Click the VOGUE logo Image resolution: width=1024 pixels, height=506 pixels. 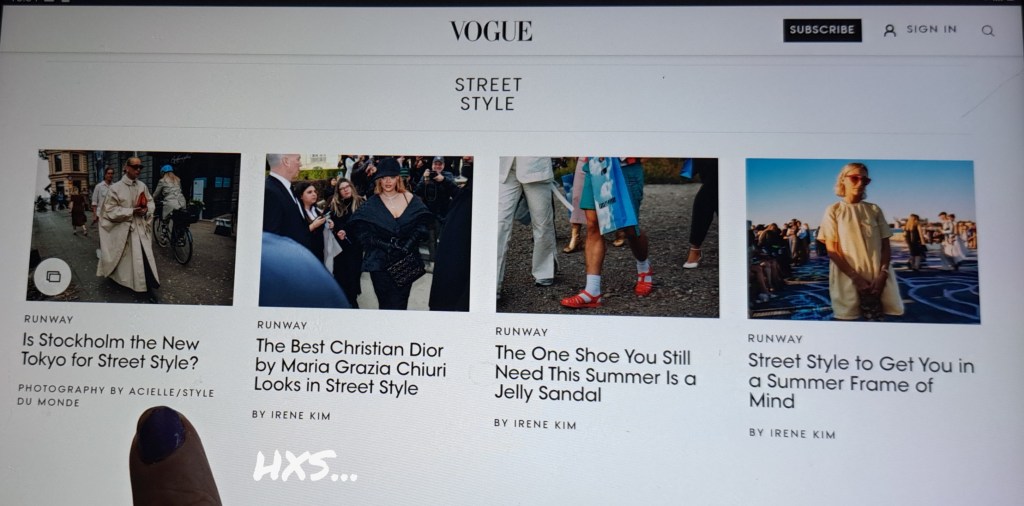pos(491,31)
